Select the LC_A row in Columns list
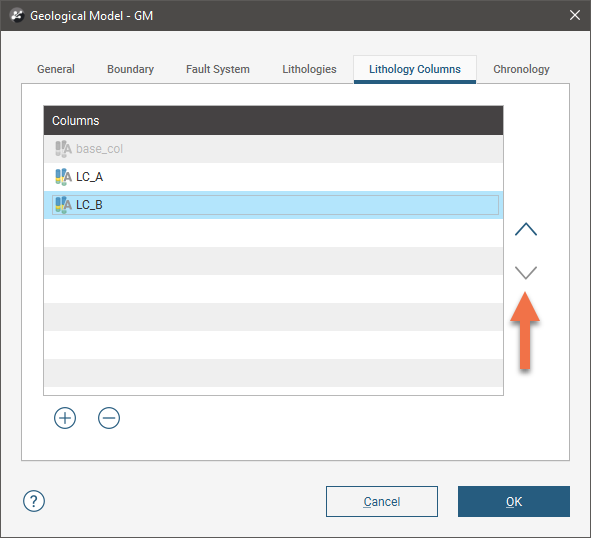 click(273, 177)
